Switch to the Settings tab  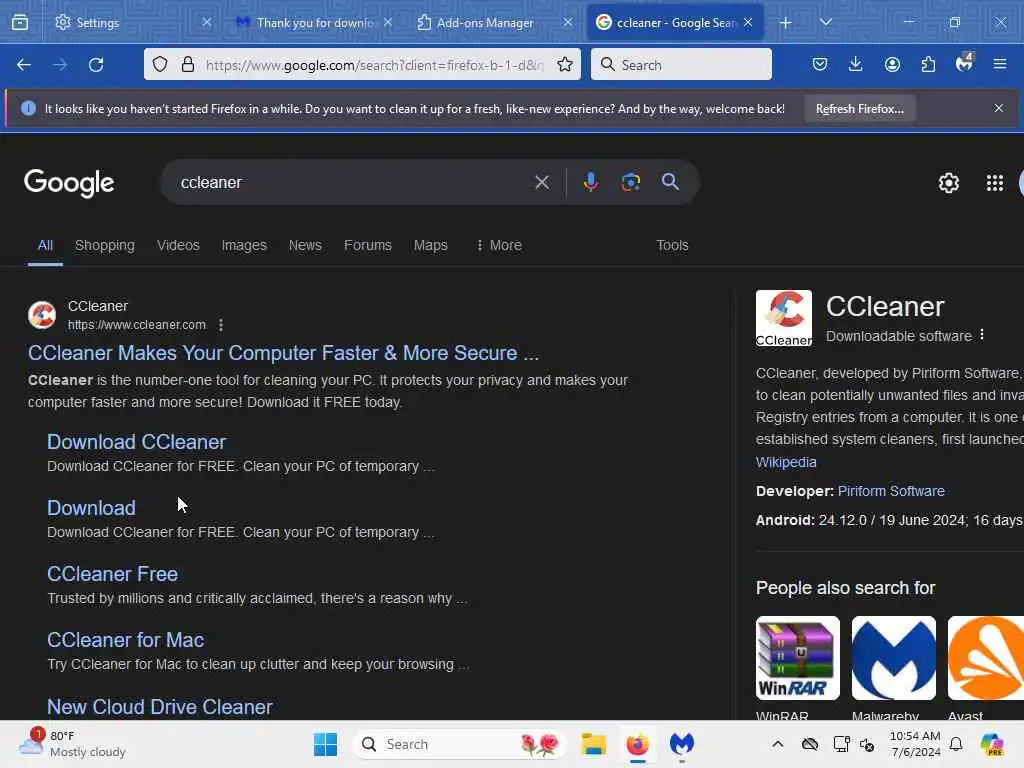(131, 22)
